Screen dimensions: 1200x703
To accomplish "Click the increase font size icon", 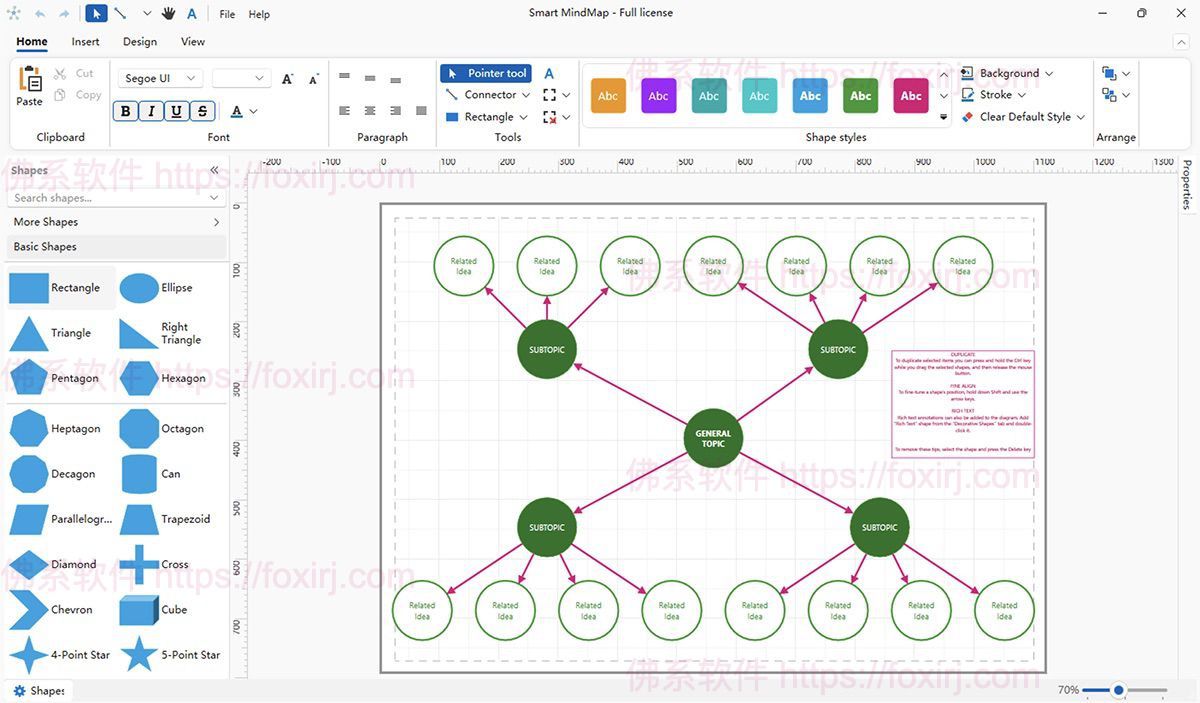I will [x=288, y=78].
